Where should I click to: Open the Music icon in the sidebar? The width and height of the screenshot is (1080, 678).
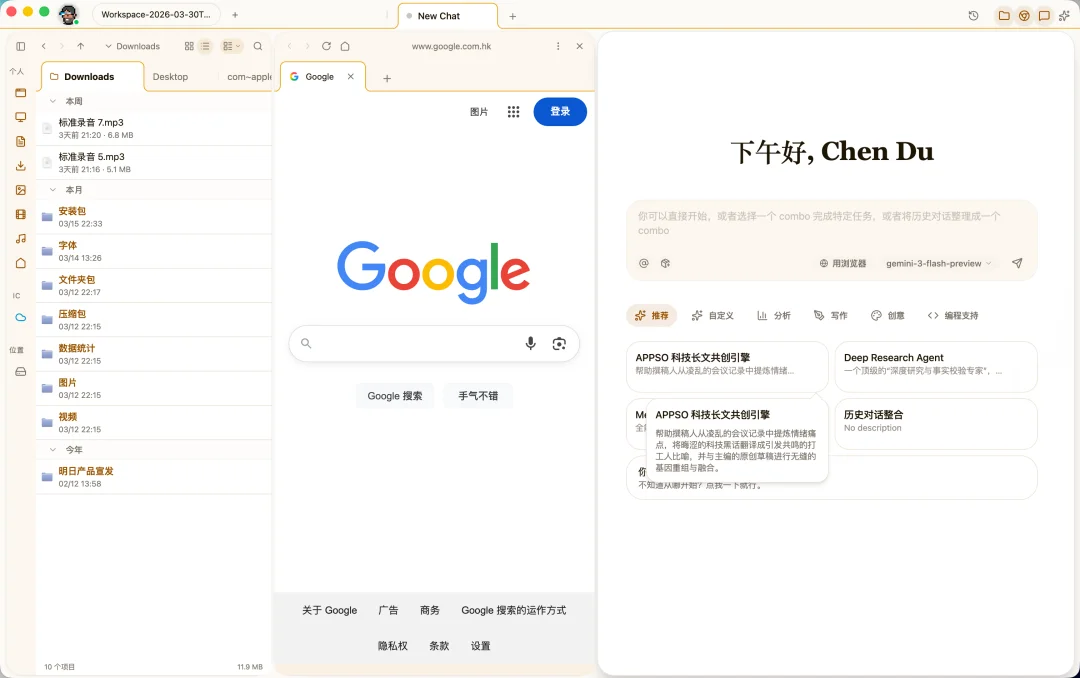tap(20, 239)
